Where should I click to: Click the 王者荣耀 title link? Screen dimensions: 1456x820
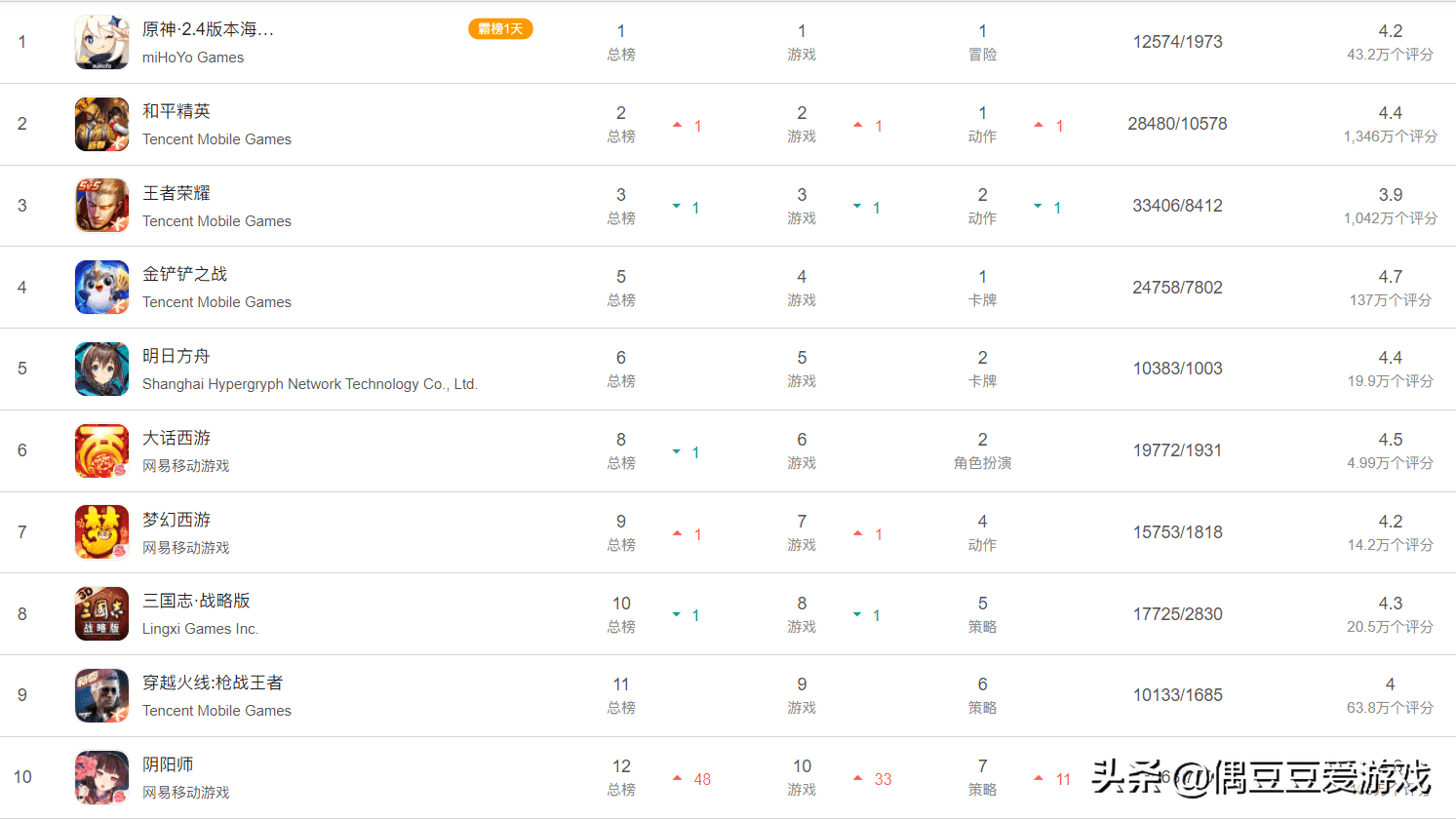[177, 193]
